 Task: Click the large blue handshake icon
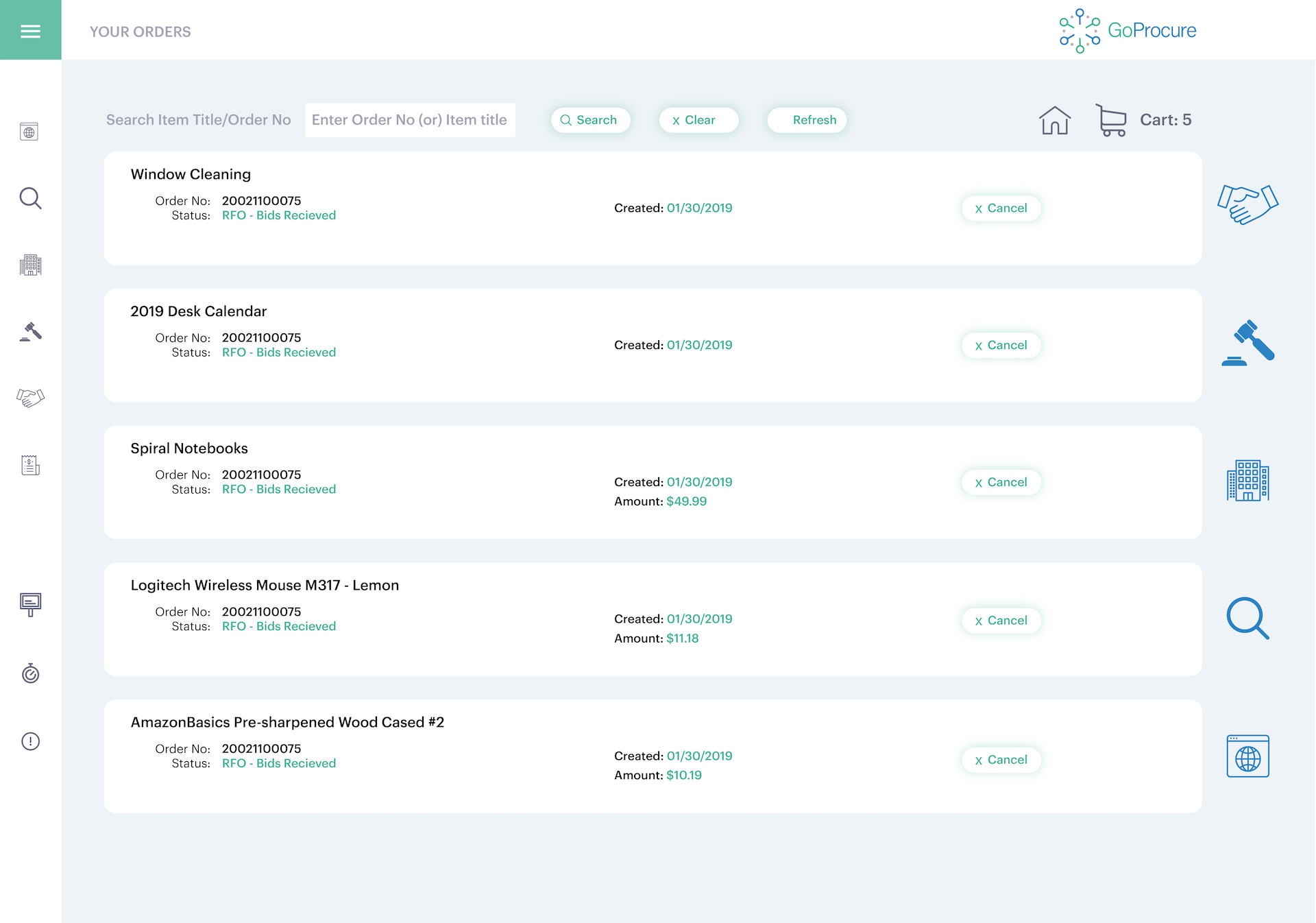(1247, 204)
